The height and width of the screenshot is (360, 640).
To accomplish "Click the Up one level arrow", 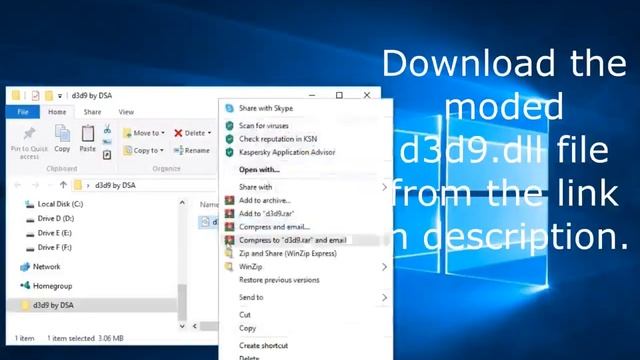I will coord(63,185).
